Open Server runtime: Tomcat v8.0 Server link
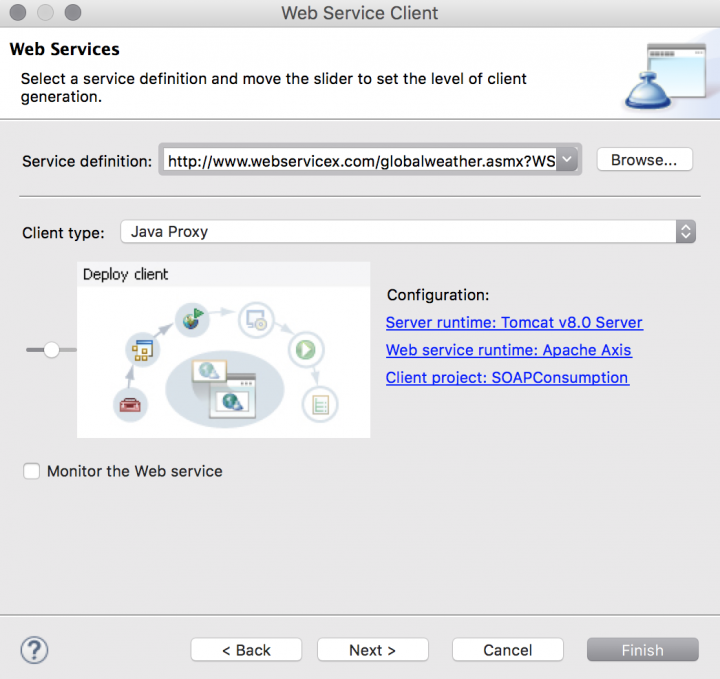This screenshot has width=720, height=679. (514, 323)
